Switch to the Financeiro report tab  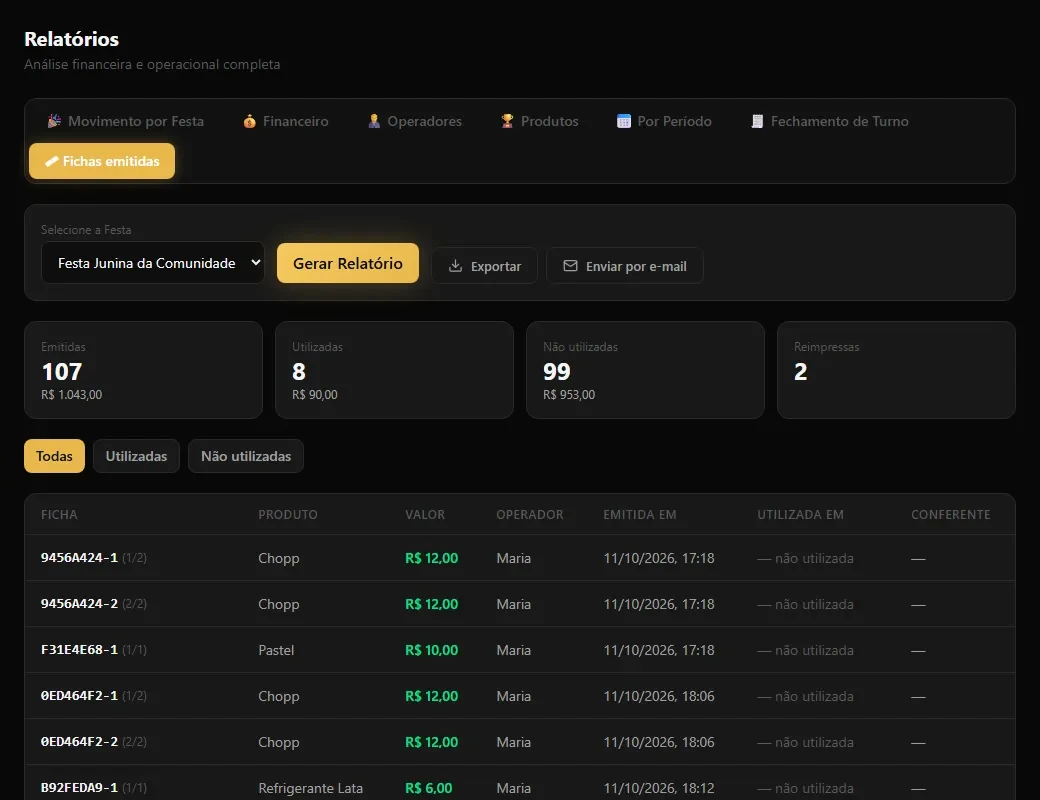(286, 121)
